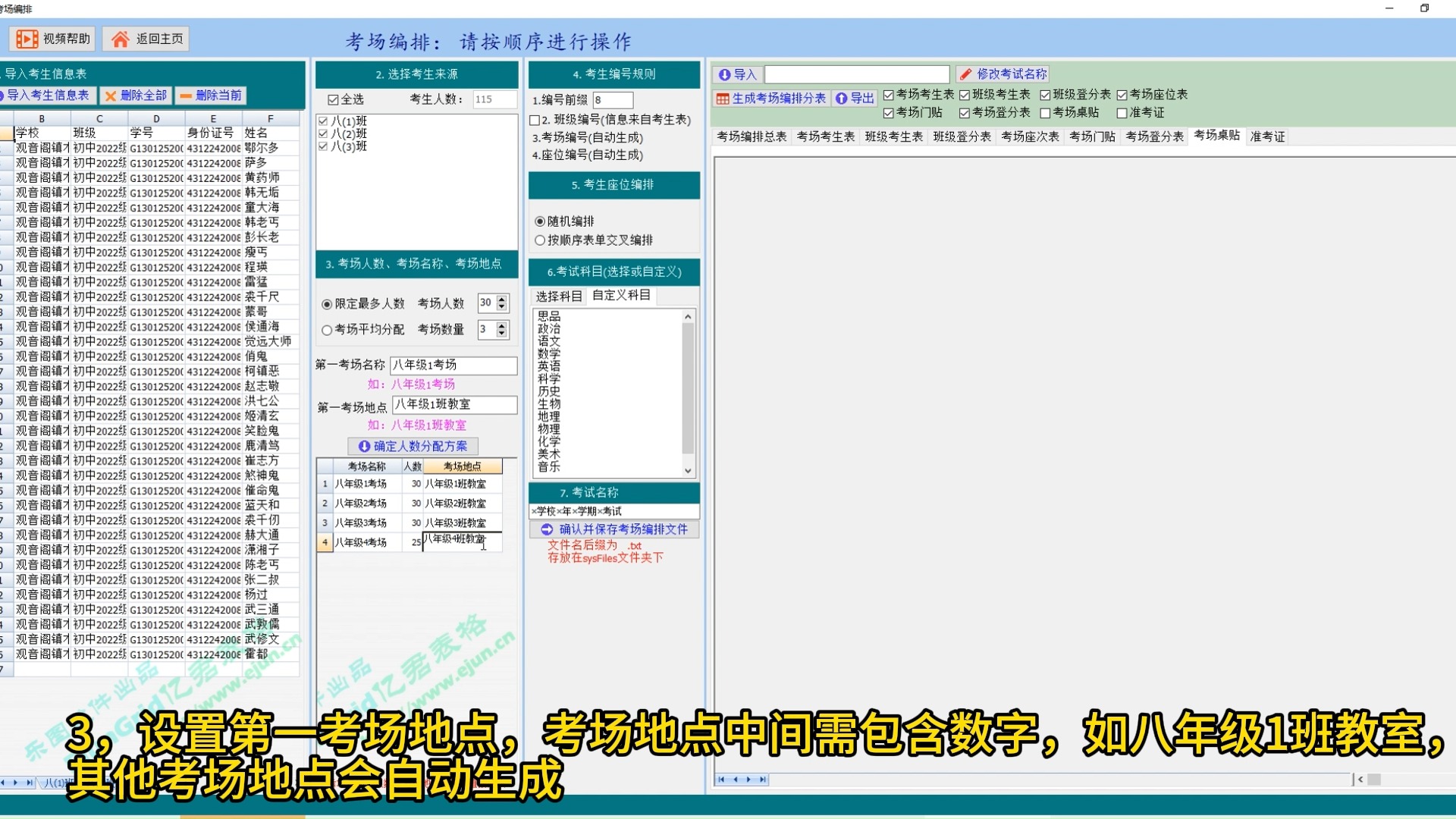Viewport: 1456px width, 819px height.
Task: Select 语文 in subject list
Action: (549, 341)
